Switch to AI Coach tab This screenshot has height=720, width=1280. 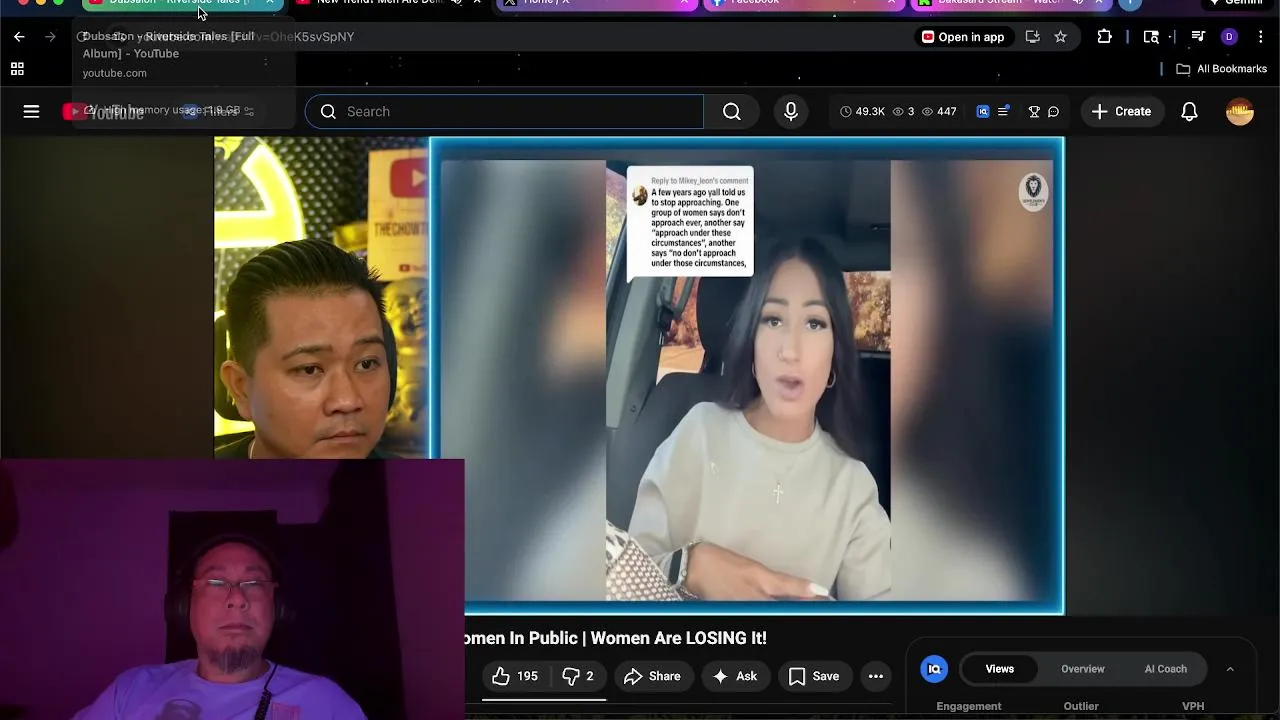1166,669
